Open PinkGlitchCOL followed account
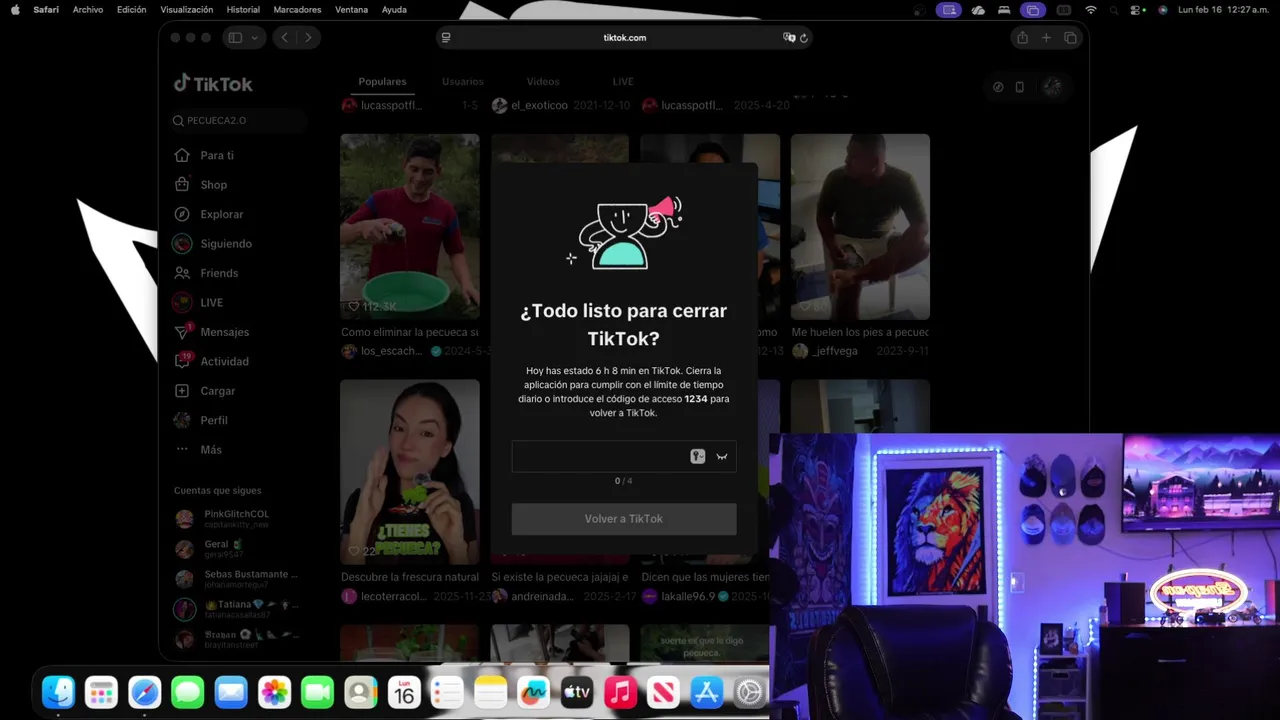 click(x=236, y=518)
